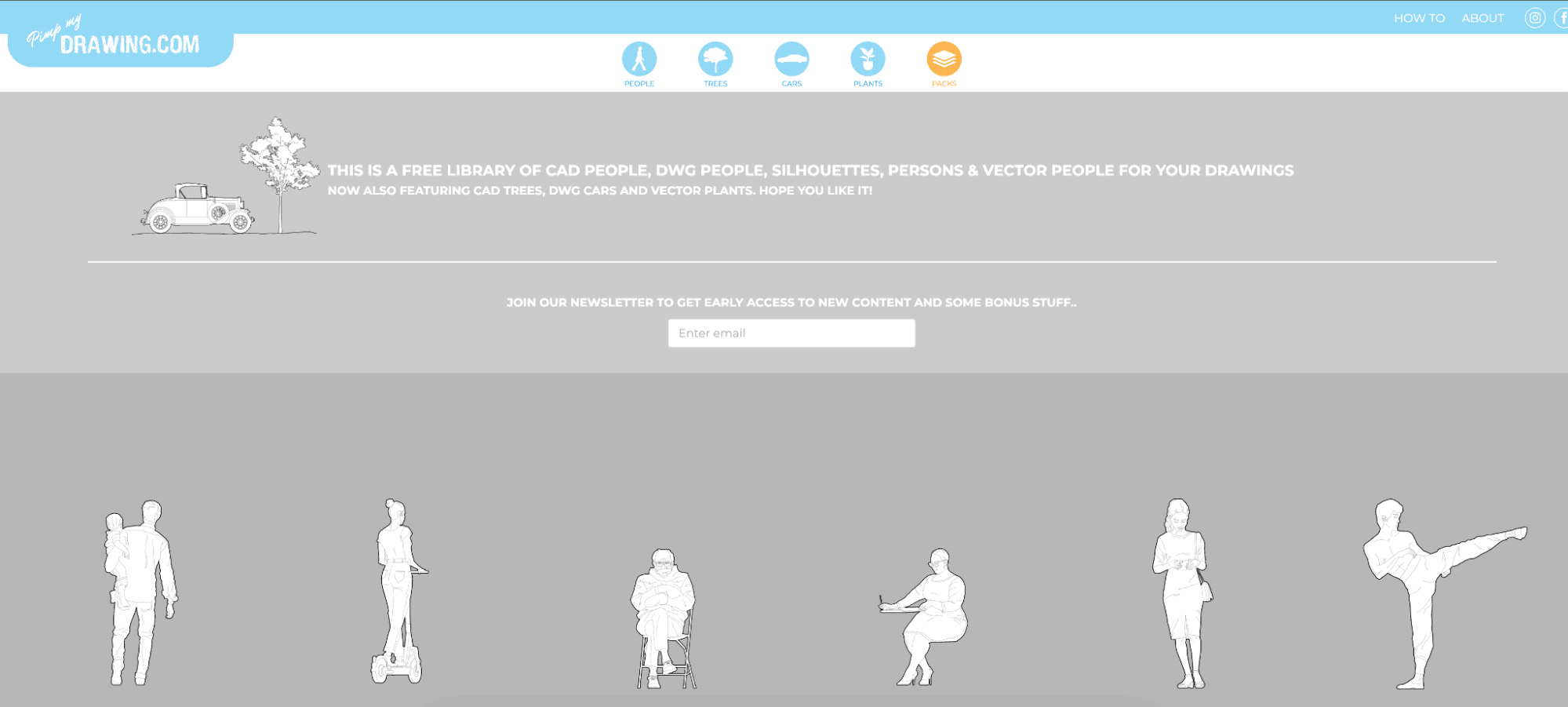Open the HOW TO page

(1419, 18)
